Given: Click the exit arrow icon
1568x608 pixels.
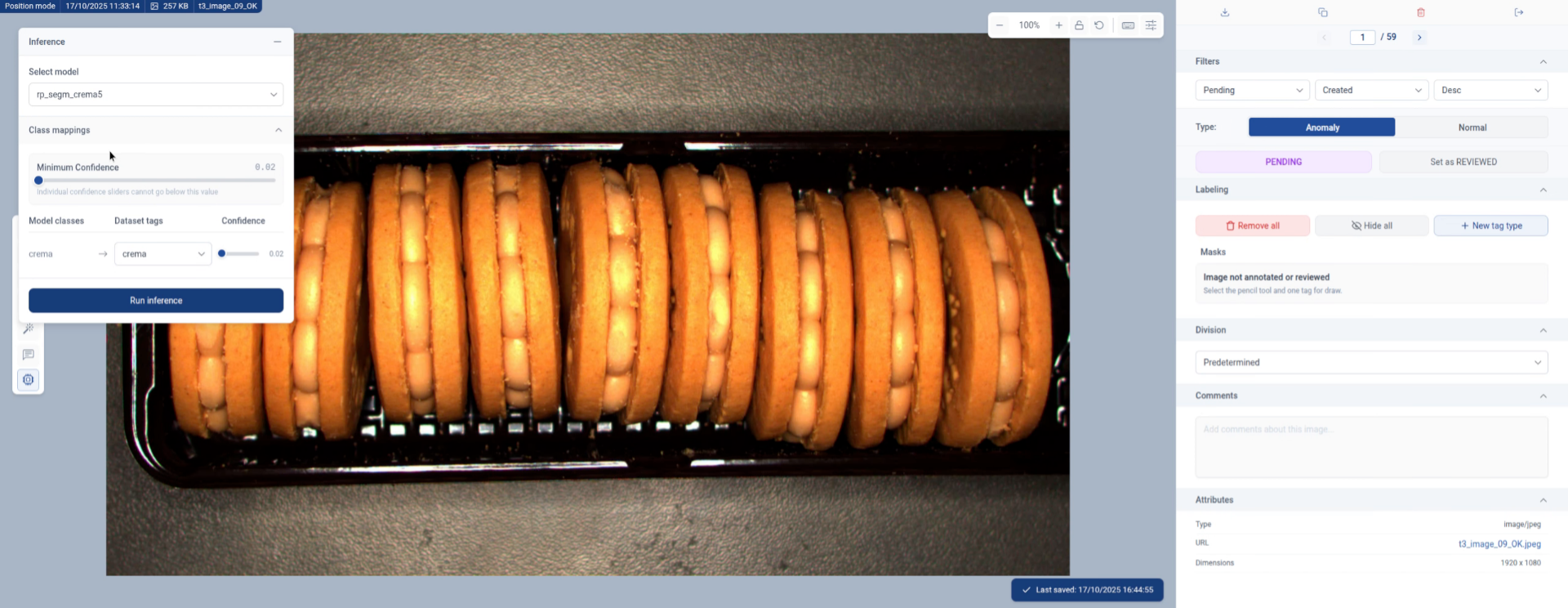Looking at the screenshot, I should tap(1518, 12).
